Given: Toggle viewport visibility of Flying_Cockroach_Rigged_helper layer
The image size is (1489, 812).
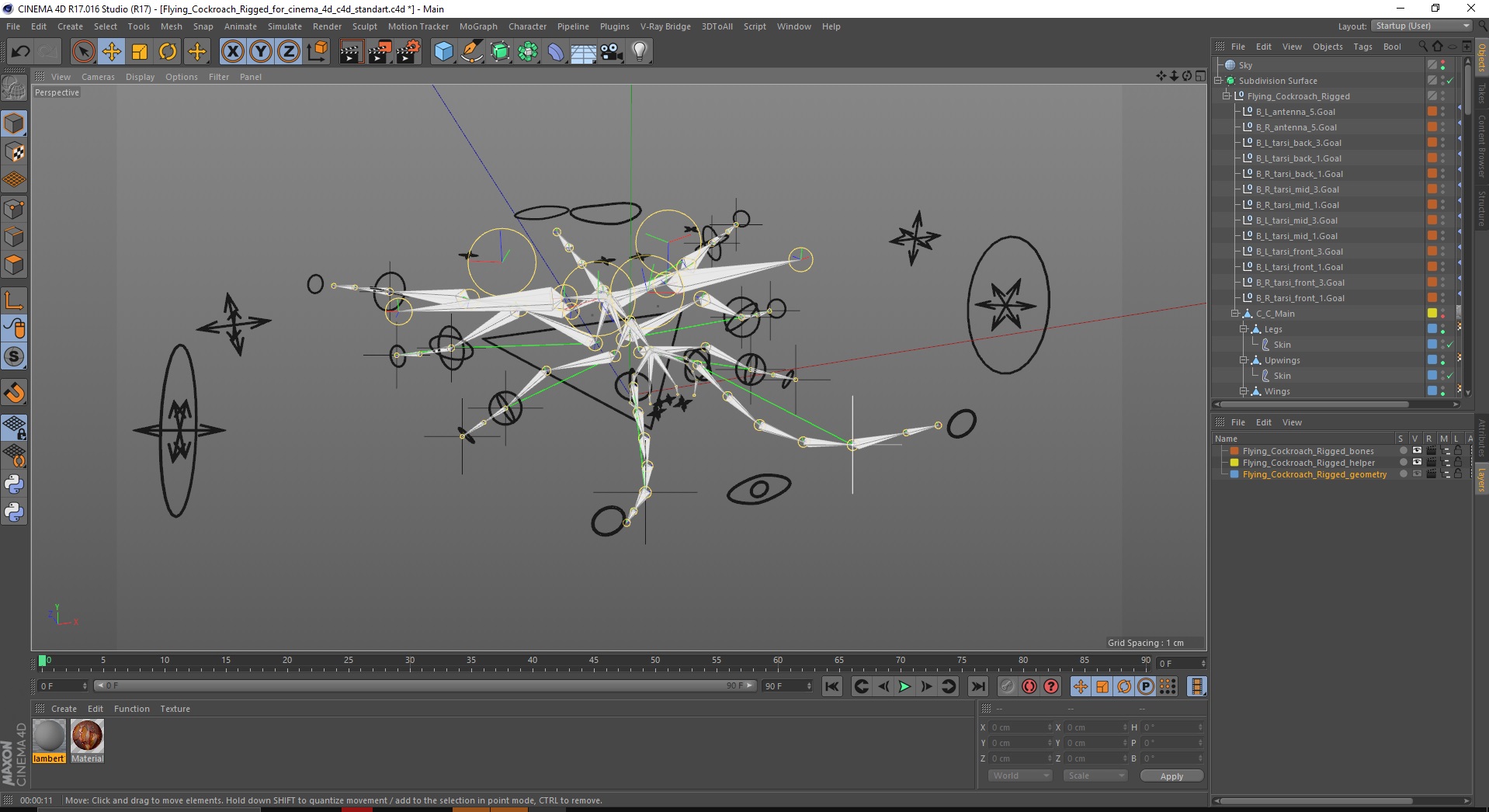Looking at the screenshot, I should 1417,463.
